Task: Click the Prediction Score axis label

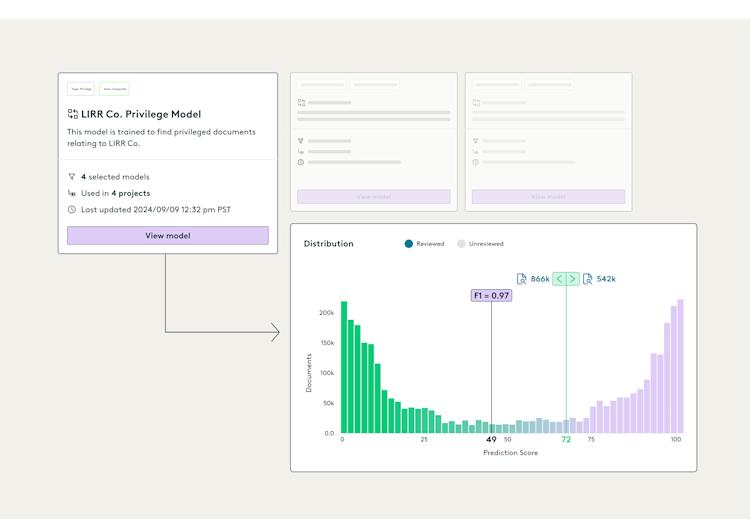Action: tap(510, 453)
